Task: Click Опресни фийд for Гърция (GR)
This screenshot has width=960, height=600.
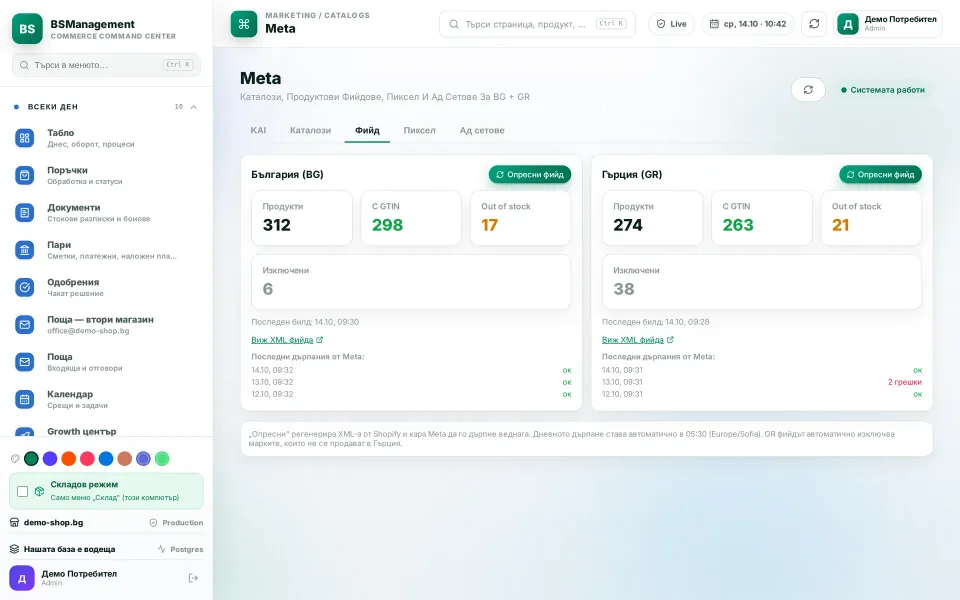Action: (880, 174)
